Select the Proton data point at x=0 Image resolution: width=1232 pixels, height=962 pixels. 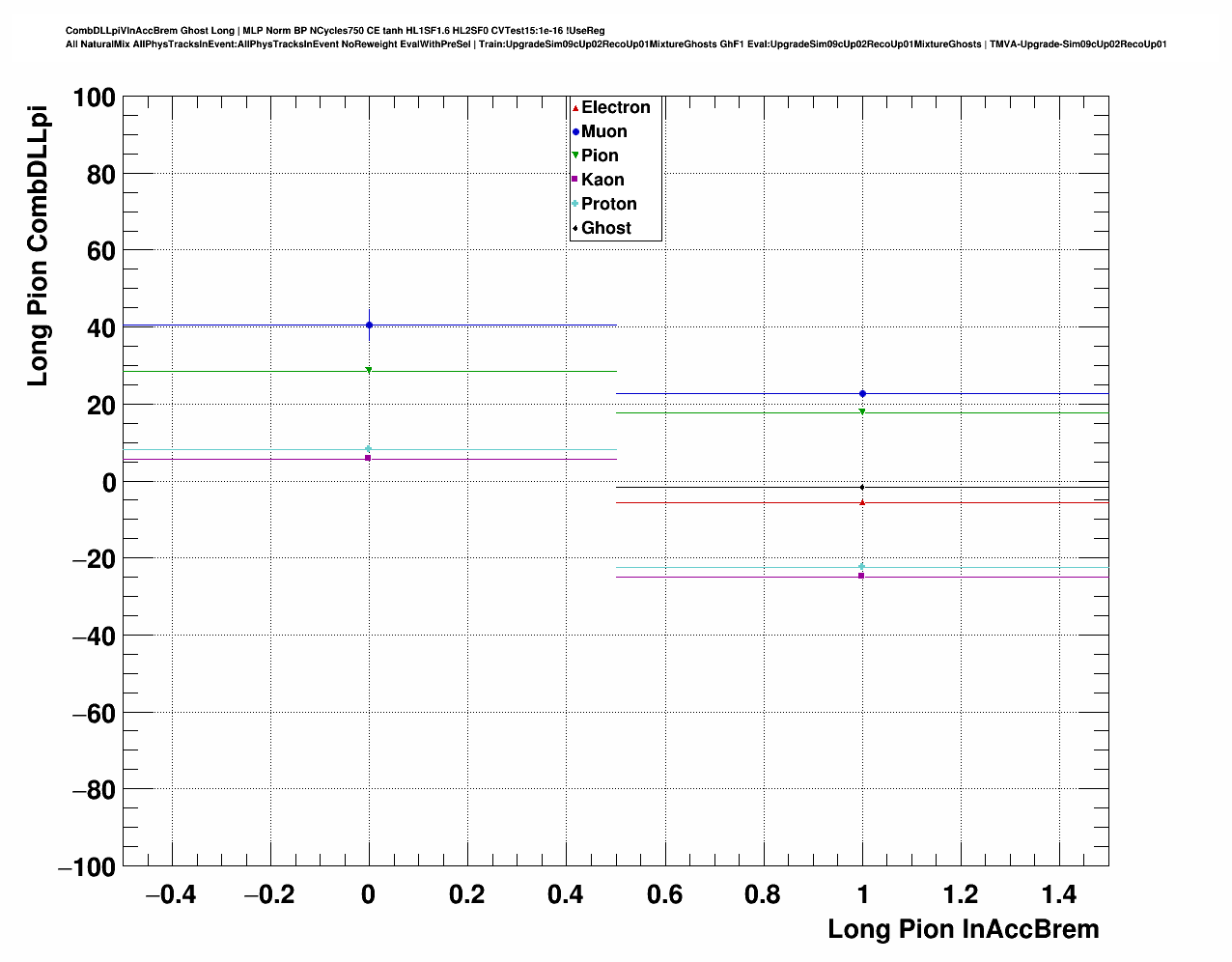(x=368, y=449)
